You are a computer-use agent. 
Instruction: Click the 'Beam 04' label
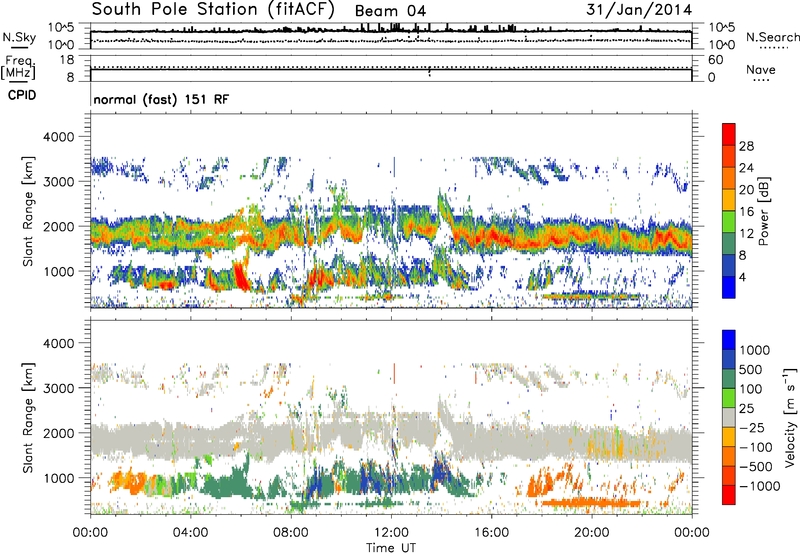(x=390, y=11)
